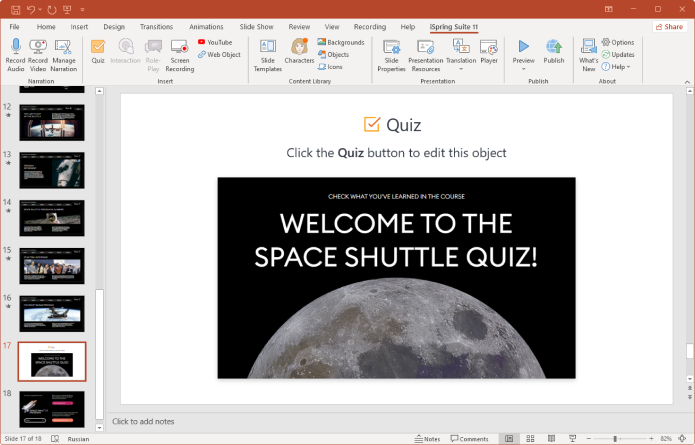Image resolution: width=695 pixels, height=445 pixels.
Task: Open Presentation Resources
Action: click(426, 55)
